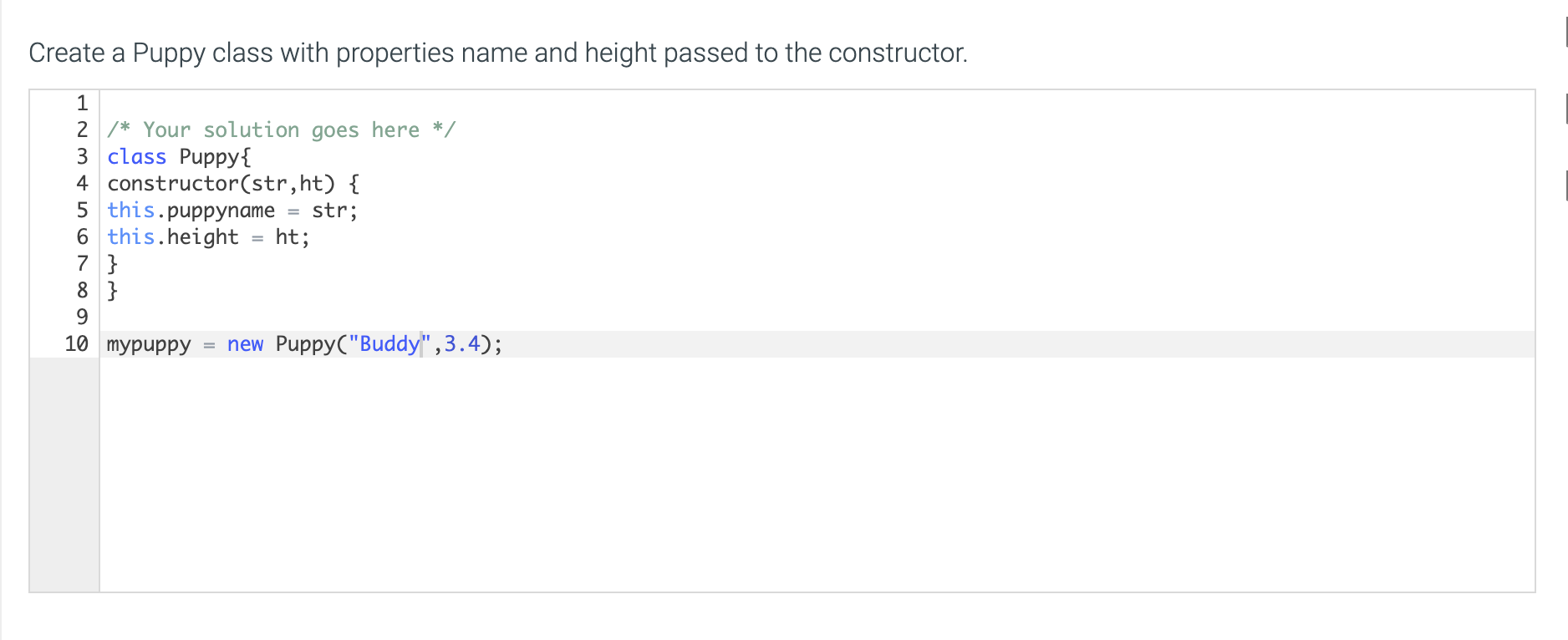This screenshot has width=1568, height=640.
Task: Click the word 'Puppy{' on line 3
Action: click(x=215, y=156)
